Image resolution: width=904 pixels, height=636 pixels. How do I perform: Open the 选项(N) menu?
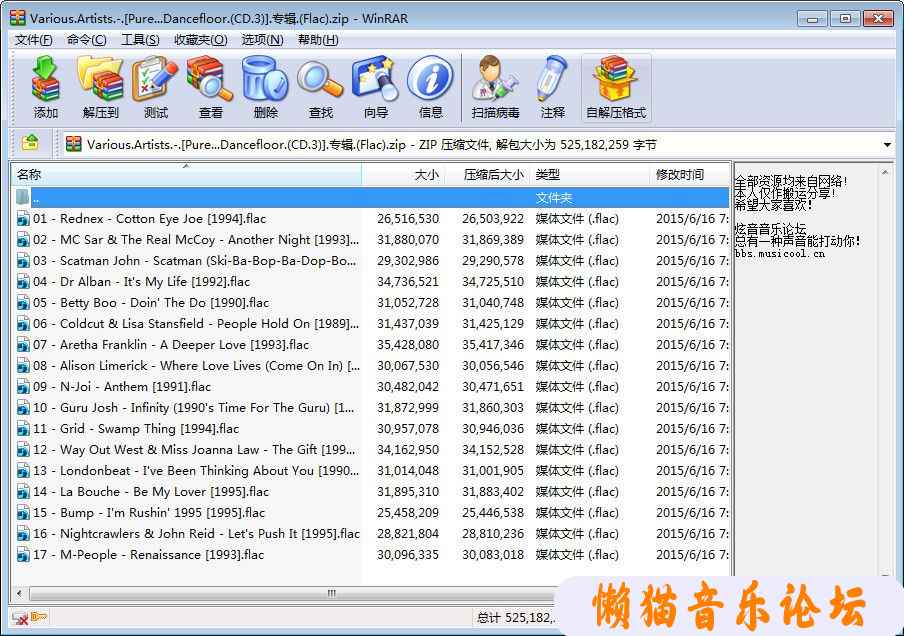tap(262, 40)
